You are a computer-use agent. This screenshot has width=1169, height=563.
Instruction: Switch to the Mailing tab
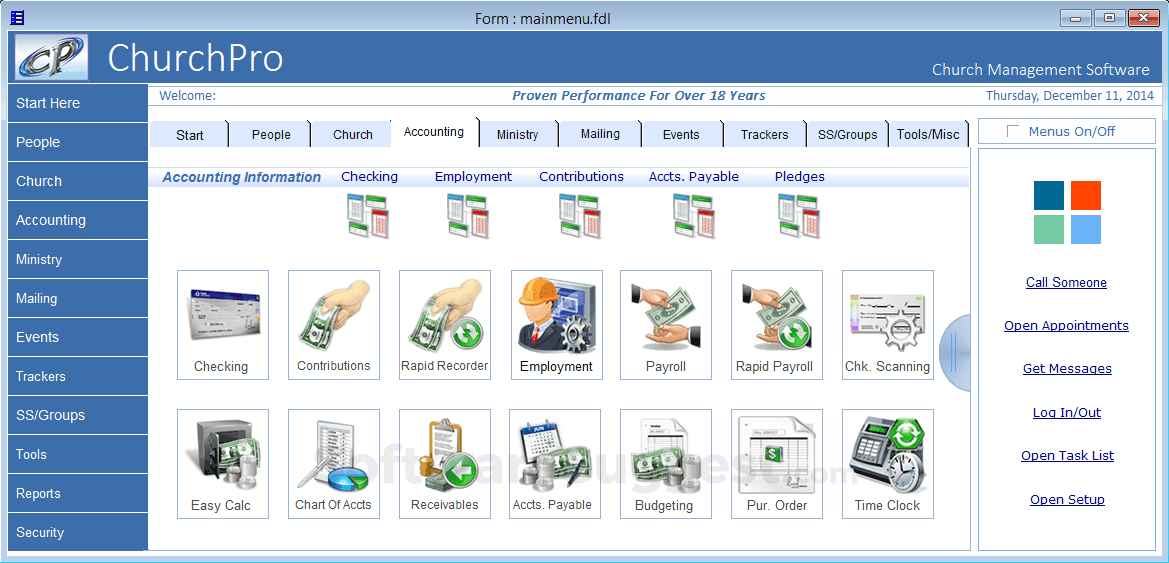(x=600, y=134)
